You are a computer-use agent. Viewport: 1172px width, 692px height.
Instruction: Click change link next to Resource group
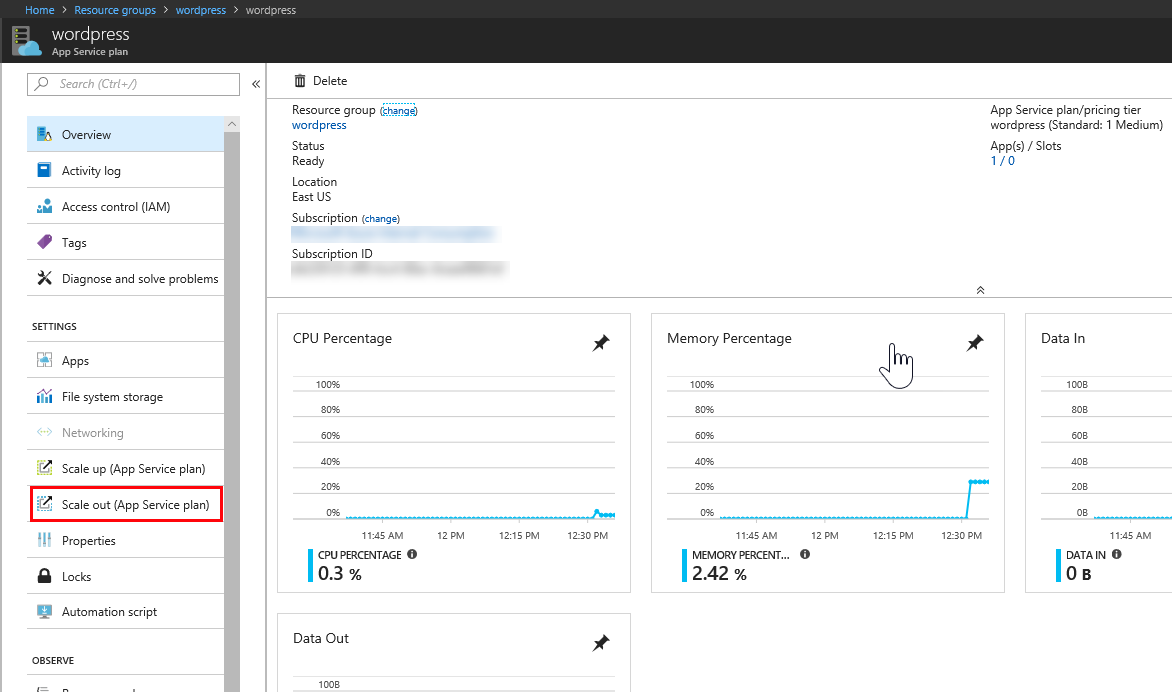point(398,111)
